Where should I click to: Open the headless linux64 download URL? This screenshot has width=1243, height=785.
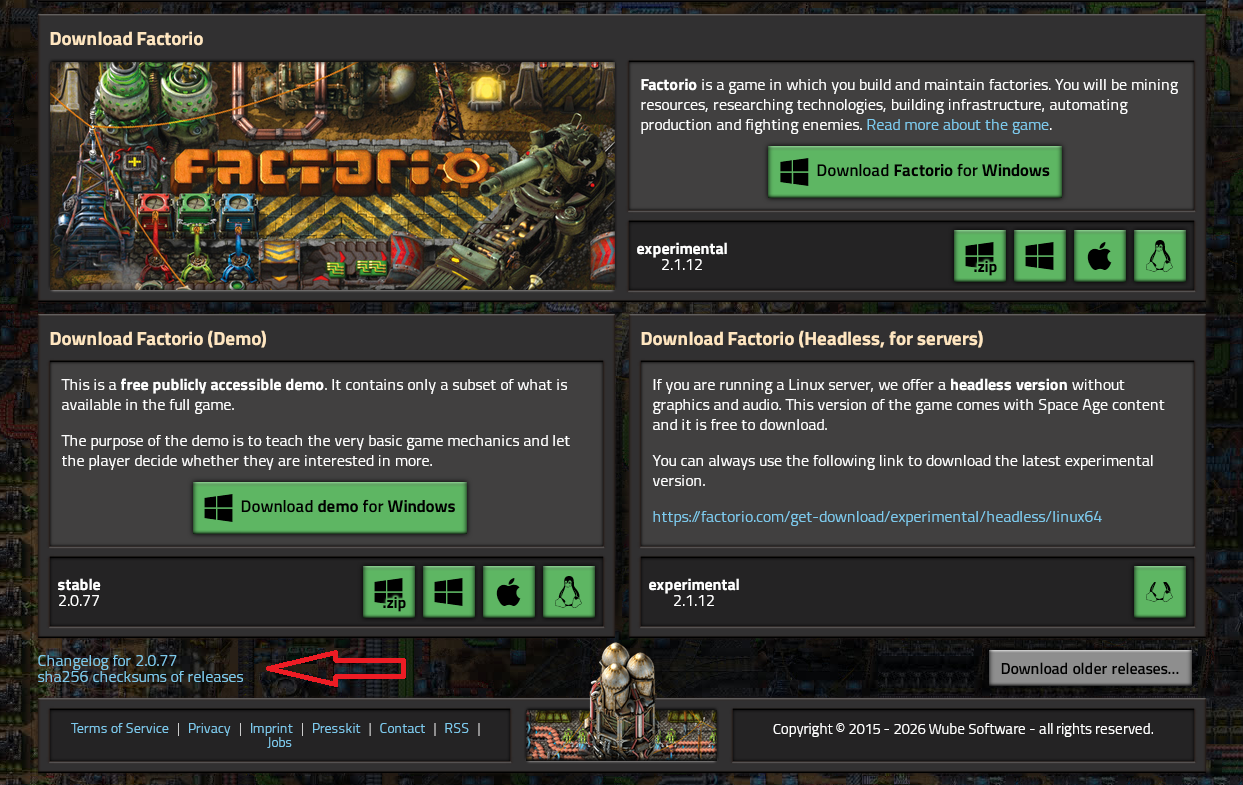point(877,517)
